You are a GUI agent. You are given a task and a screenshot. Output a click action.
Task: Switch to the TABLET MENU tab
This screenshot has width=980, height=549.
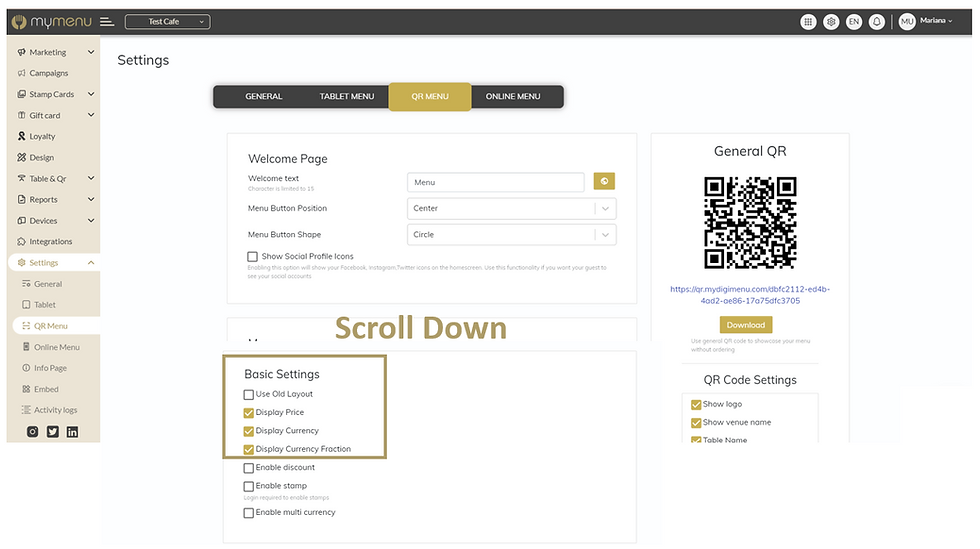click(347, 96)
